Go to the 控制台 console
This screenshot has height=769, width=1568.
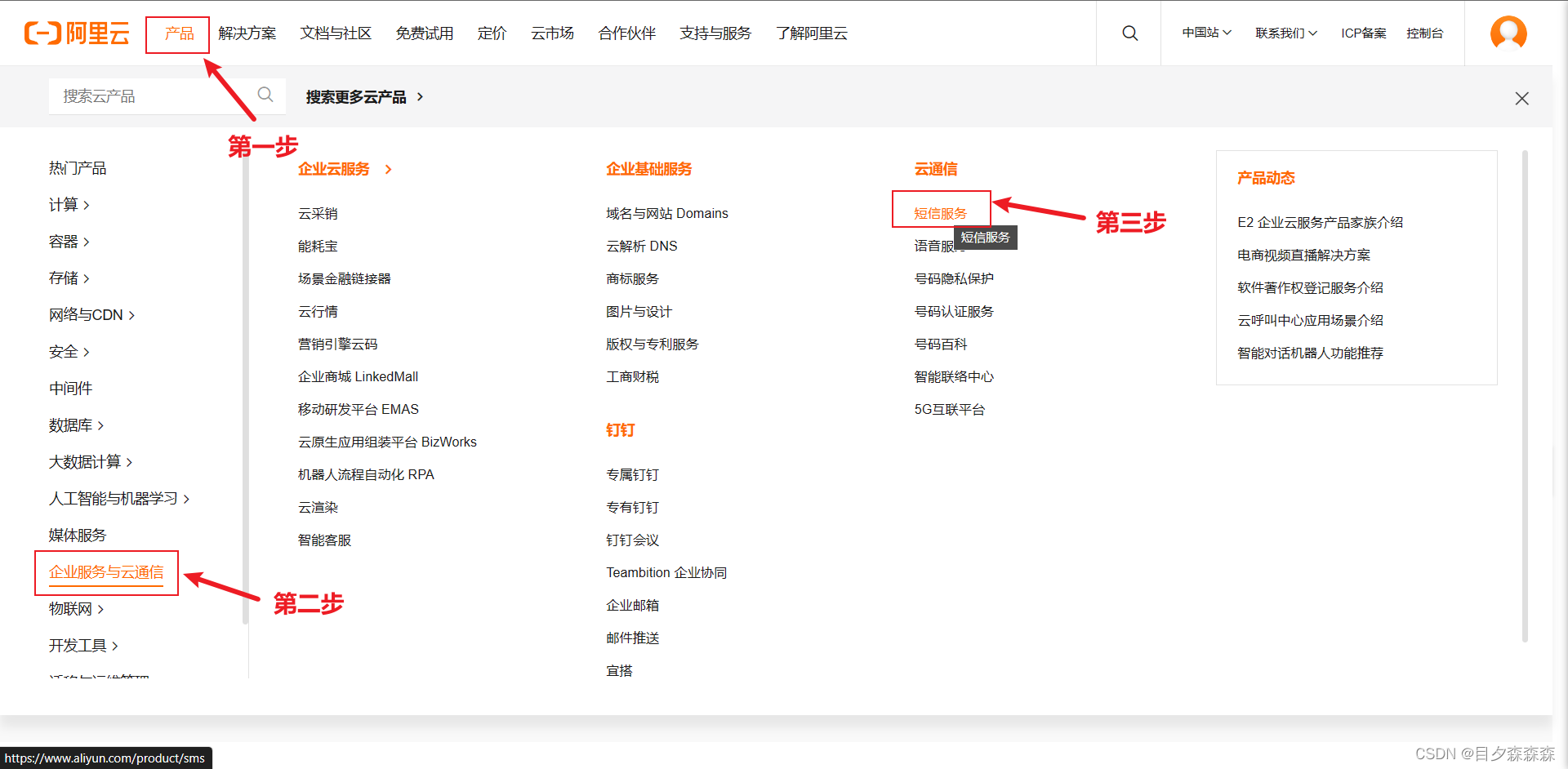1425,33
